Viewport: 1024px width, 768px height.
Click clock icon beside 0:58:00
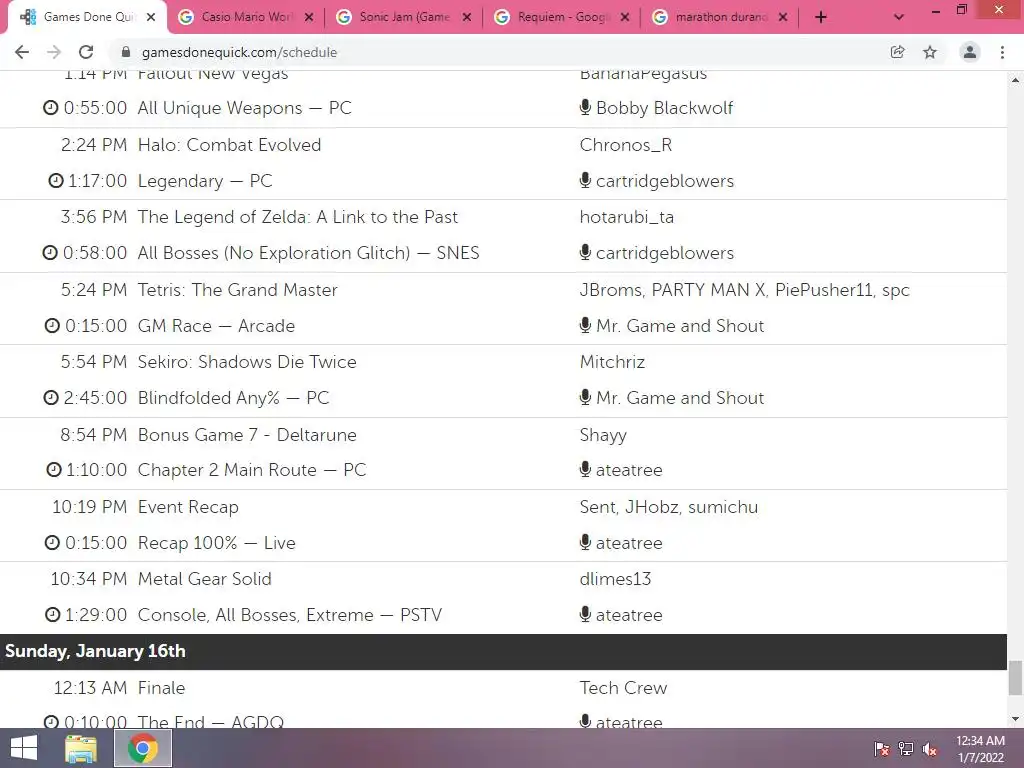[50, 252]
